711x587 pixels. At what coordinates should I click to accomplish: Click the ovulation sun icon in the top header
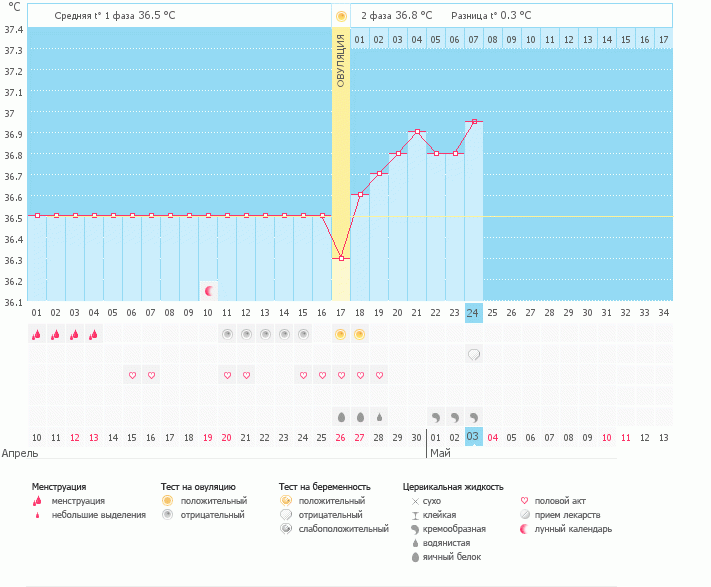coord(341,16)
